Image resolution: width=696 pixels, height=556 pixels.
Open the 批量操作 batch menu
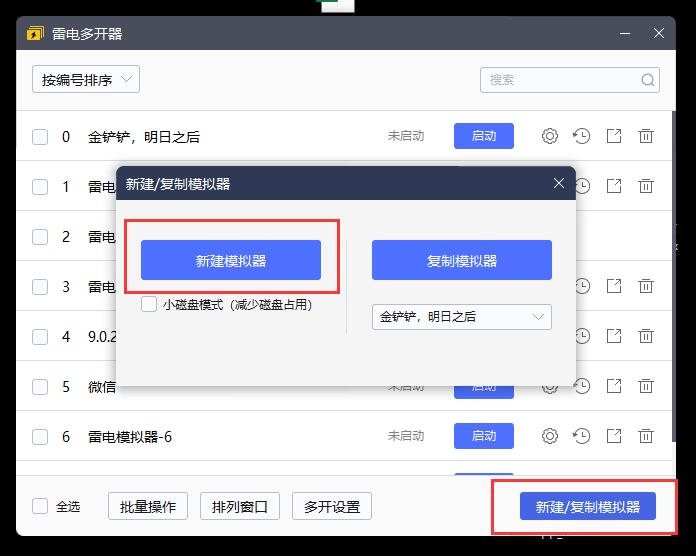coord(148,506)
